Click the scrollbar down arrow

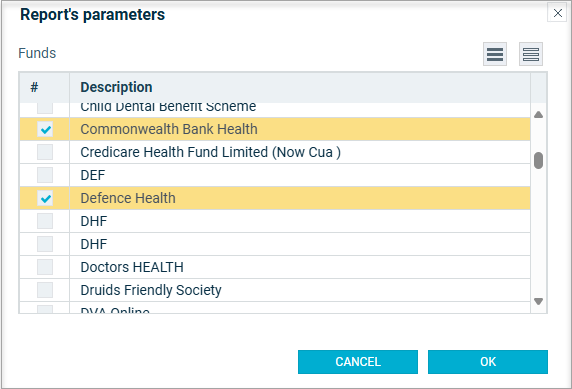coord(538,301)
